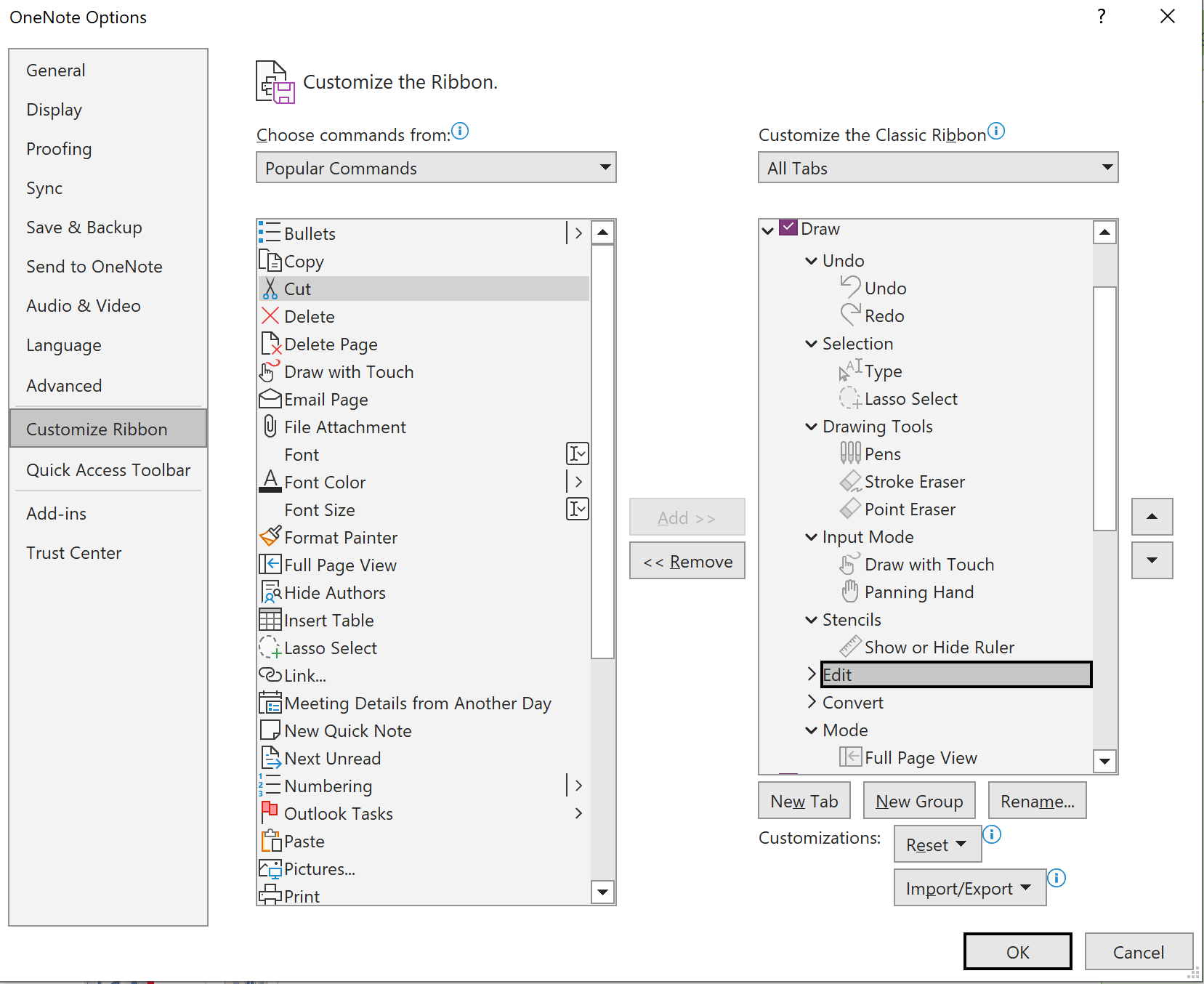1204x984 pixels.
Task: Select the Point Eraser icon
Action: (849, 509)
